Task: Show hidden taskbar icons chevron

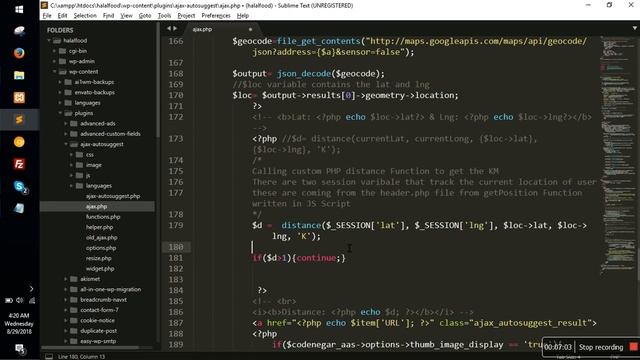Action: pyautogui.click(x=31, y=289)
